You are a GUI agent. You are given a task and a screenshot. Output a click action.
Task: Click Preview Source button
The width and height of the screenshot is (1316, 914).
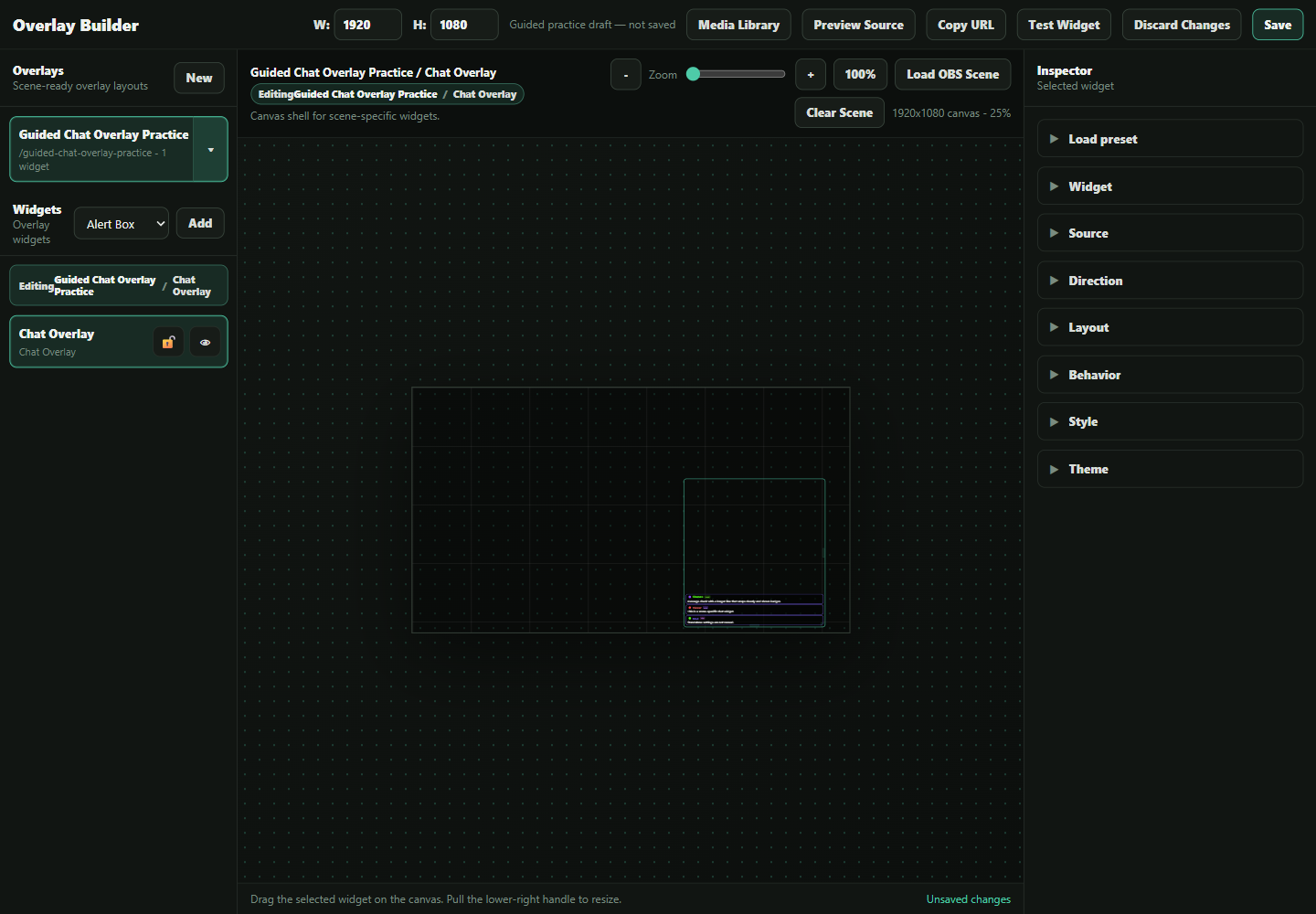click(858, 25)
